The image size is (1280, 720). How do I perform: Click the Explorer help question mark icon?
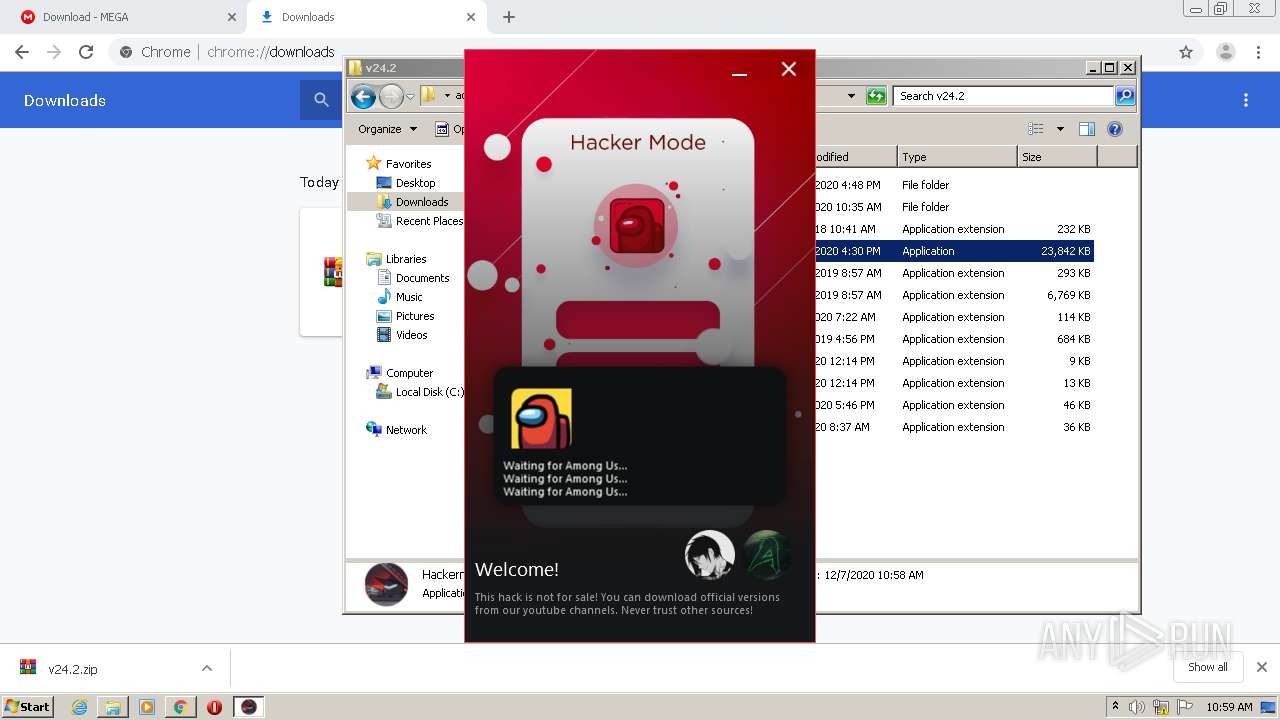click(x=1115, y=129)
